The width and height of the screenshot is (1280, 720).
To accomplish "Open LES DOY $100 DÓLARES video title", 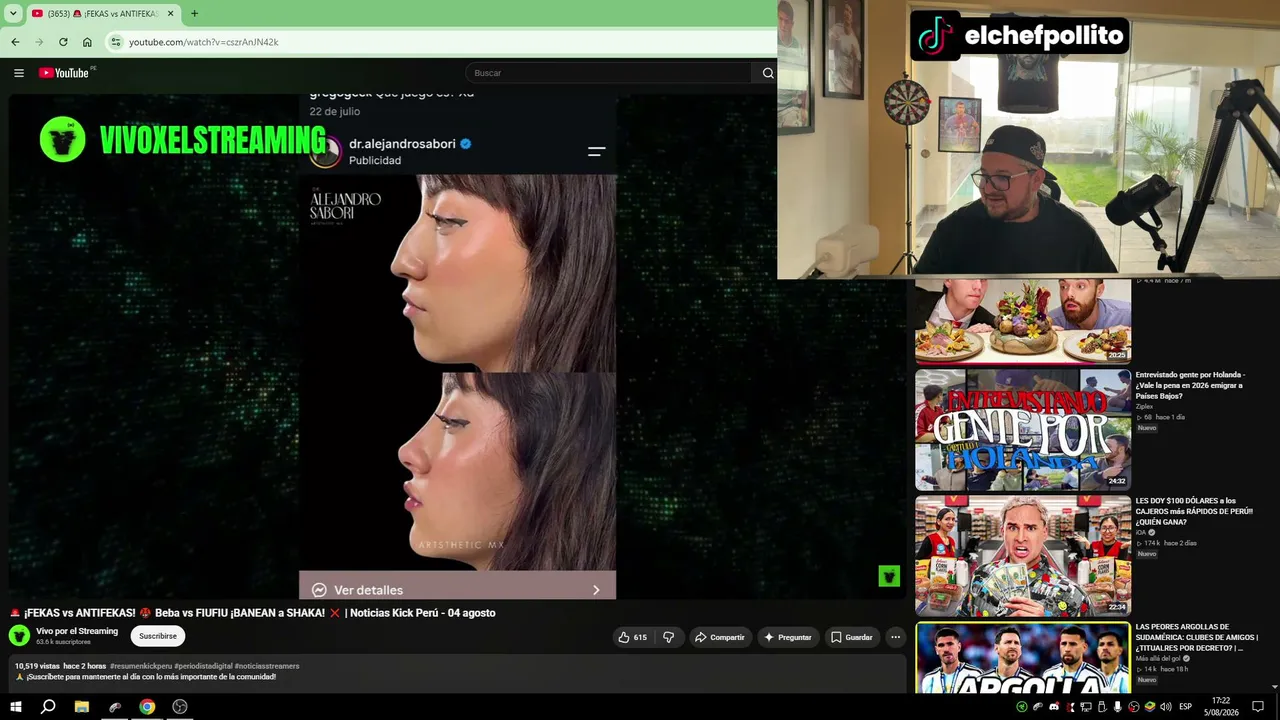I will (1194, 512).
